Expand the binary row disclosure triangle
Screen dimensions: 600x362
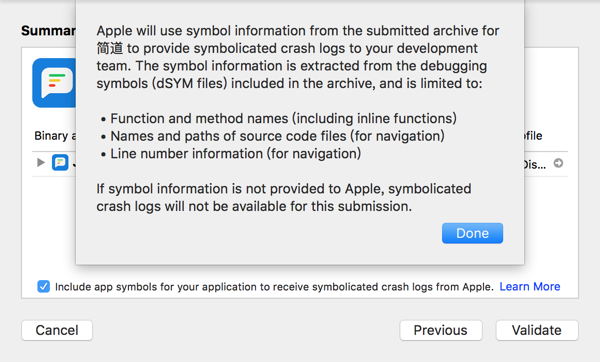coord(41,163)
